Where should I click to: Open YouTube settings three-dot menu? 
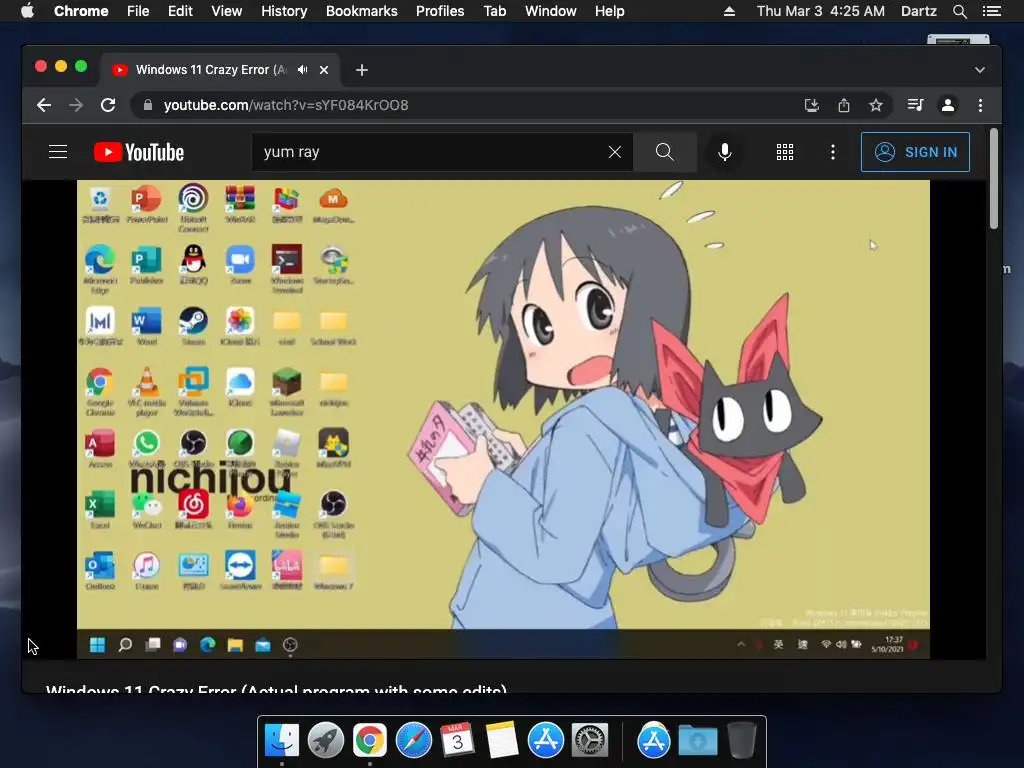[833, 152]
